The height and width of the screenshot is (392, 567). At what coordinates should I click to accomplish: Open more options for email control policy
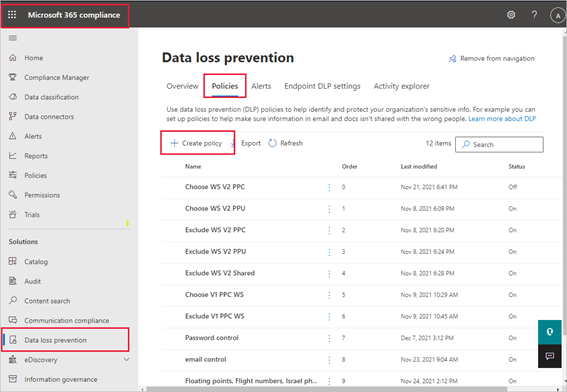tap(329, 359)
